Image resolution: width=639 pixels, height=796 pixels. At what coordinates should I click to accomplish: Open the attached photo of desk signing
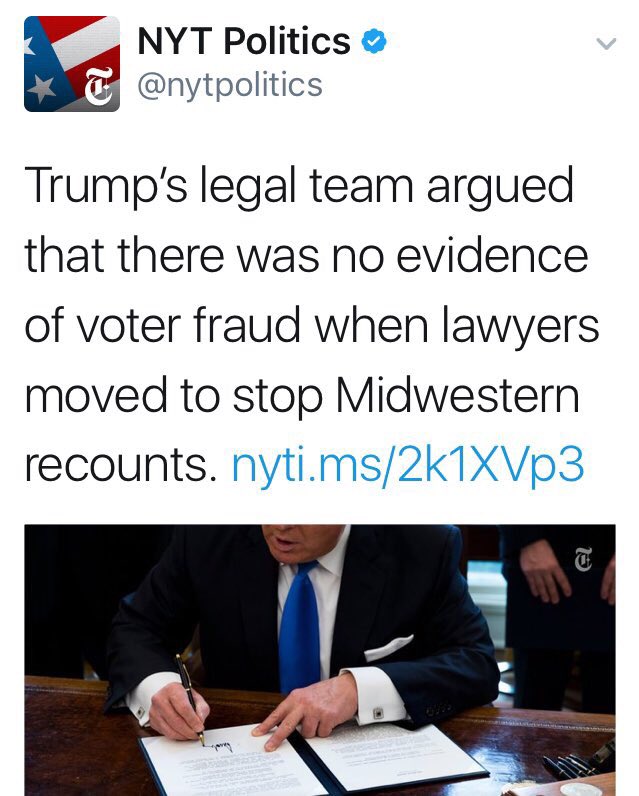(x=320, y=660)
